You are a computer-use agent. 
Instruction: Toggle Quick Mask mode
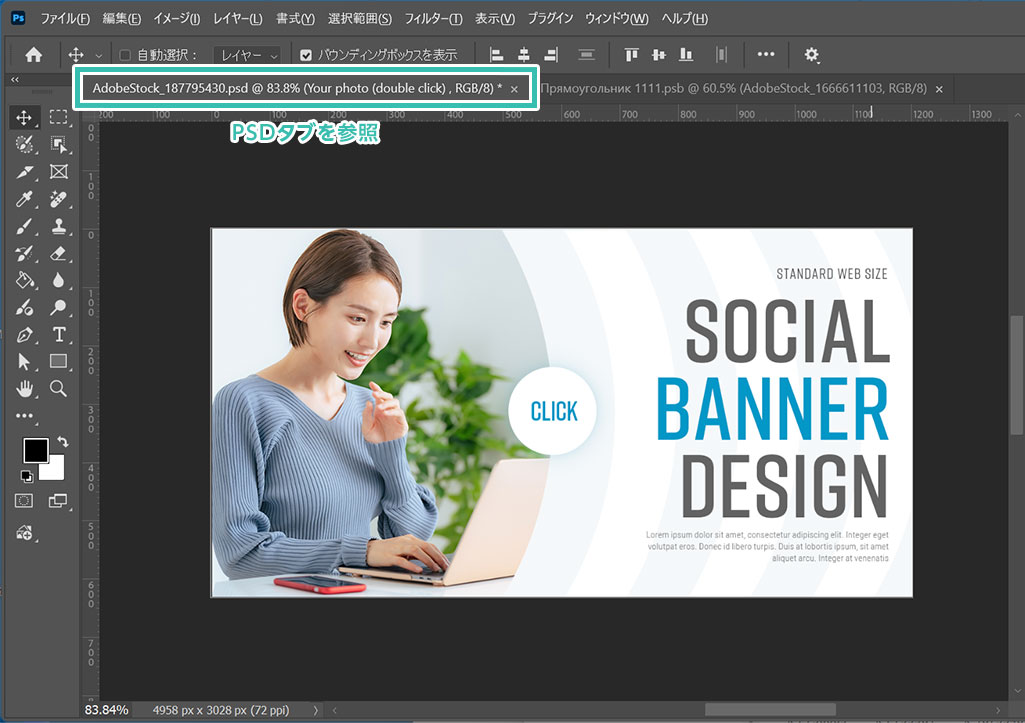pyautogui.click(x=24, y=501)
